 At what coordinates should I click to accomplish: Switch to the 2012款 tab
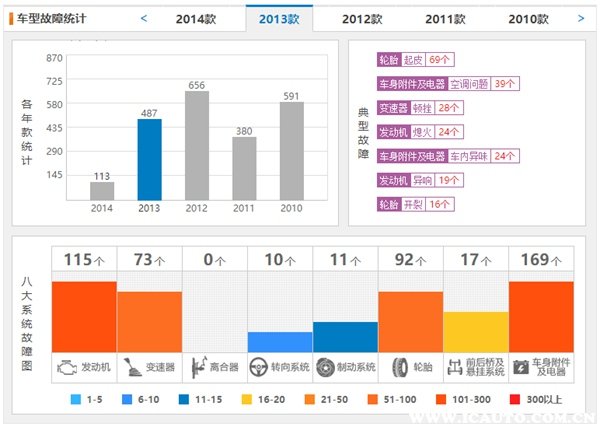[361, 19]
